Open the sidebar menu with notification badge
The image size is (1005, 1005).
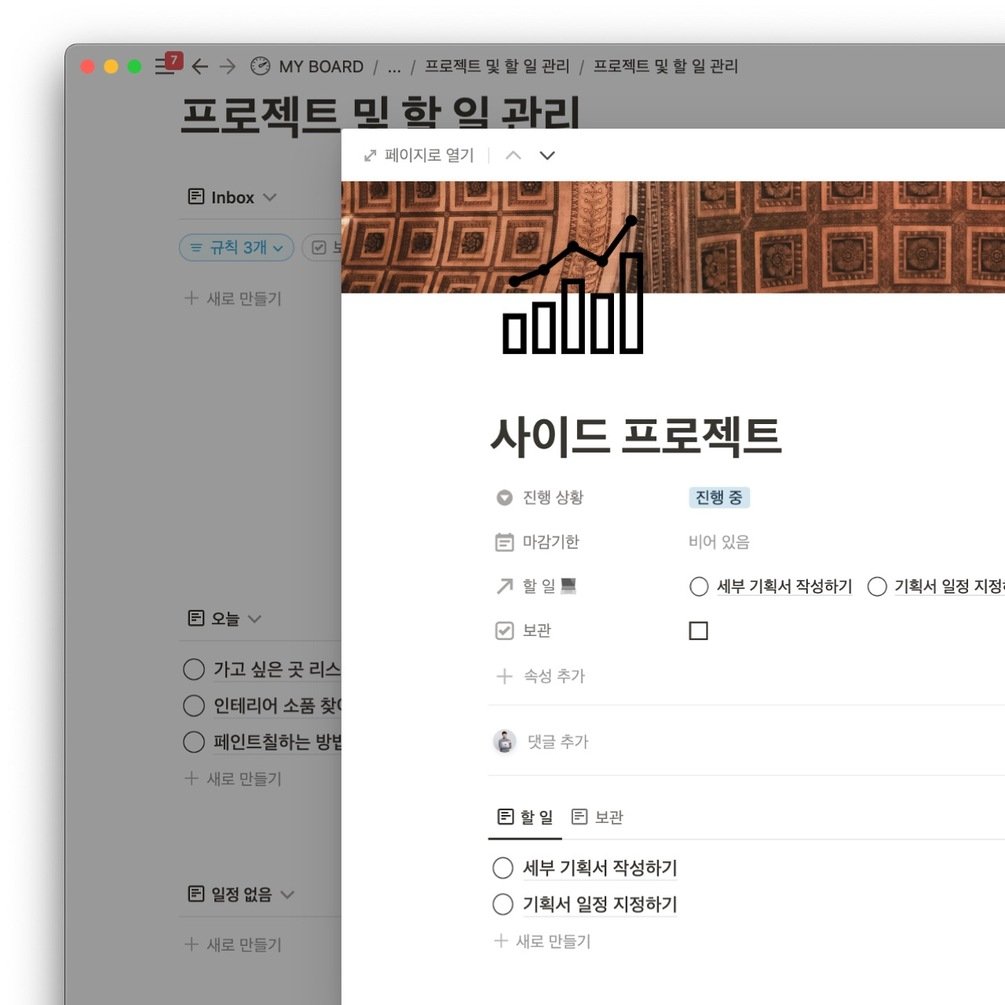pos(168,65)
